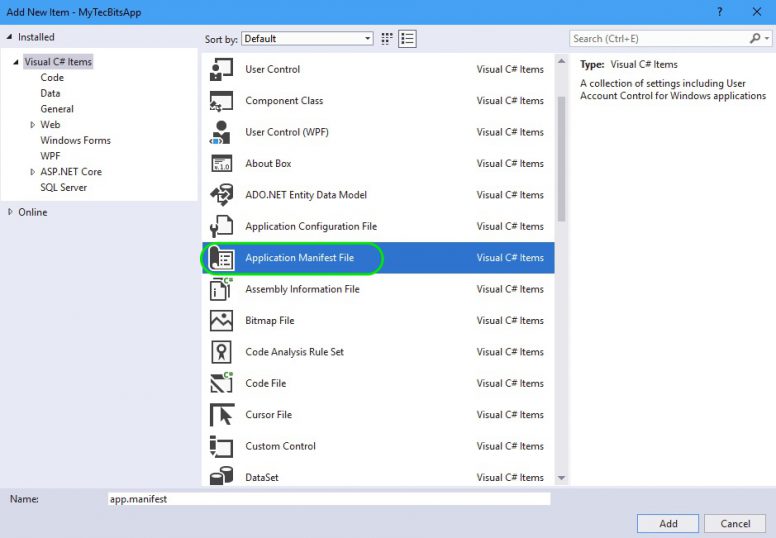
Task: Open the help question mark button
Action: click(x=720, y=12)
